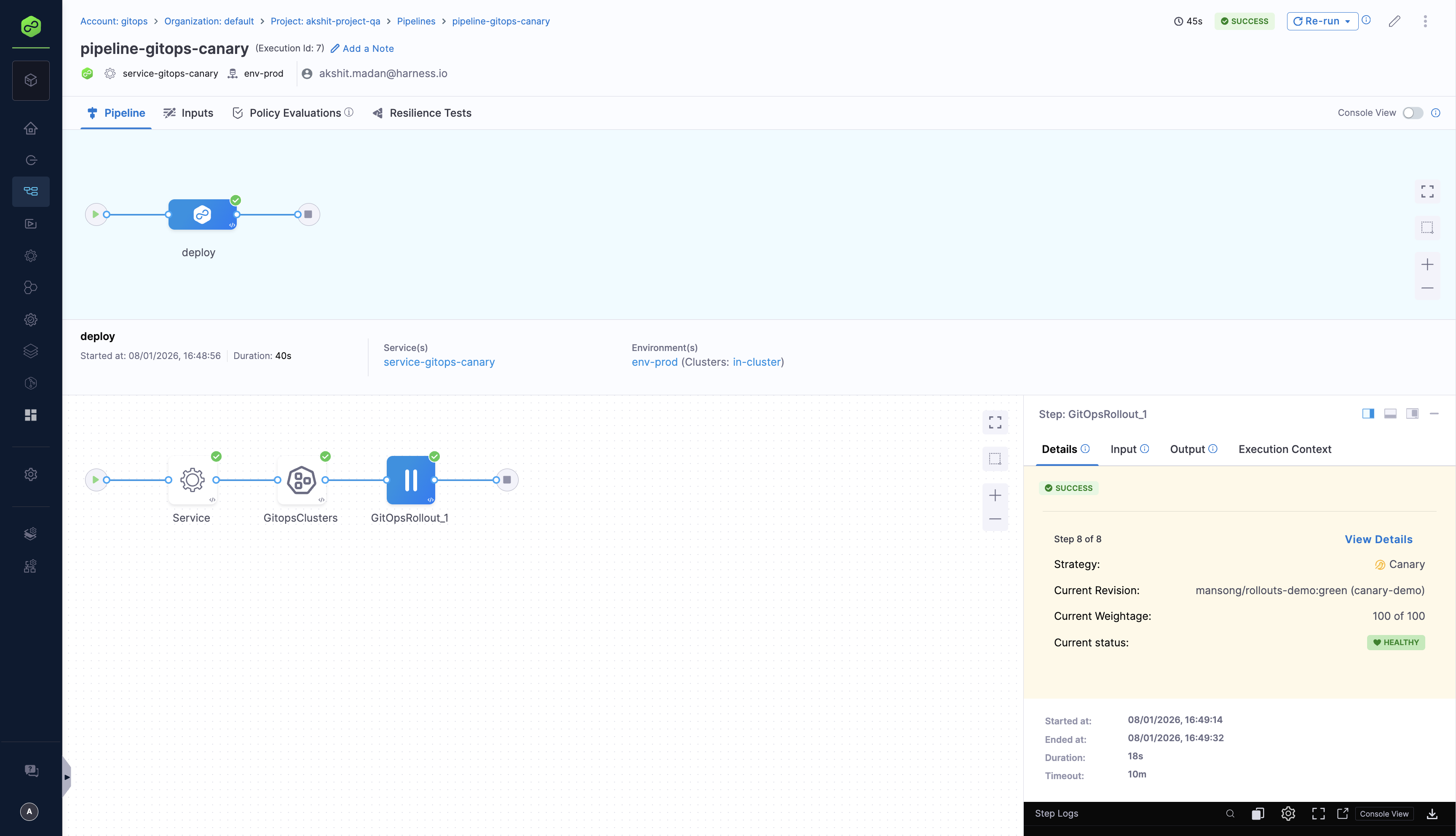
Task: Switch to the Inputs tab
Action: tap(188, 113)
